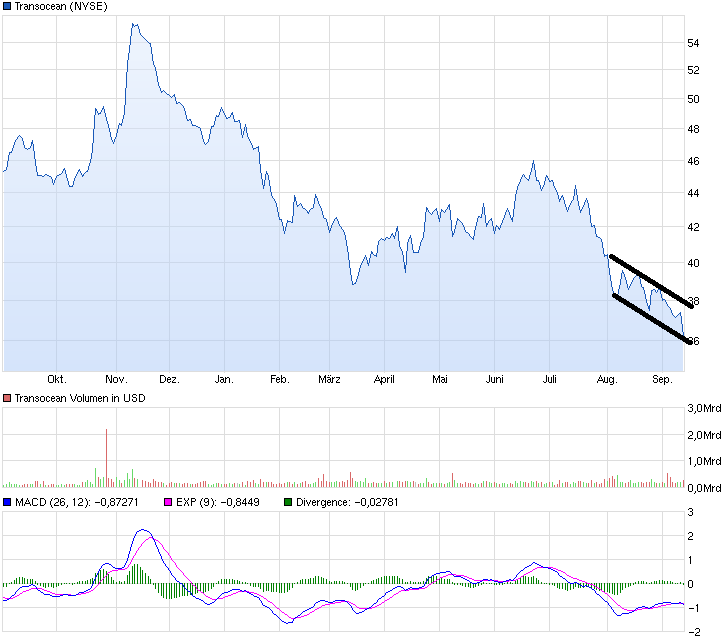Click the price peak above 54 in November
This screenshot has height=640, width=726.
pyautogui.click(x=133, y=24)
